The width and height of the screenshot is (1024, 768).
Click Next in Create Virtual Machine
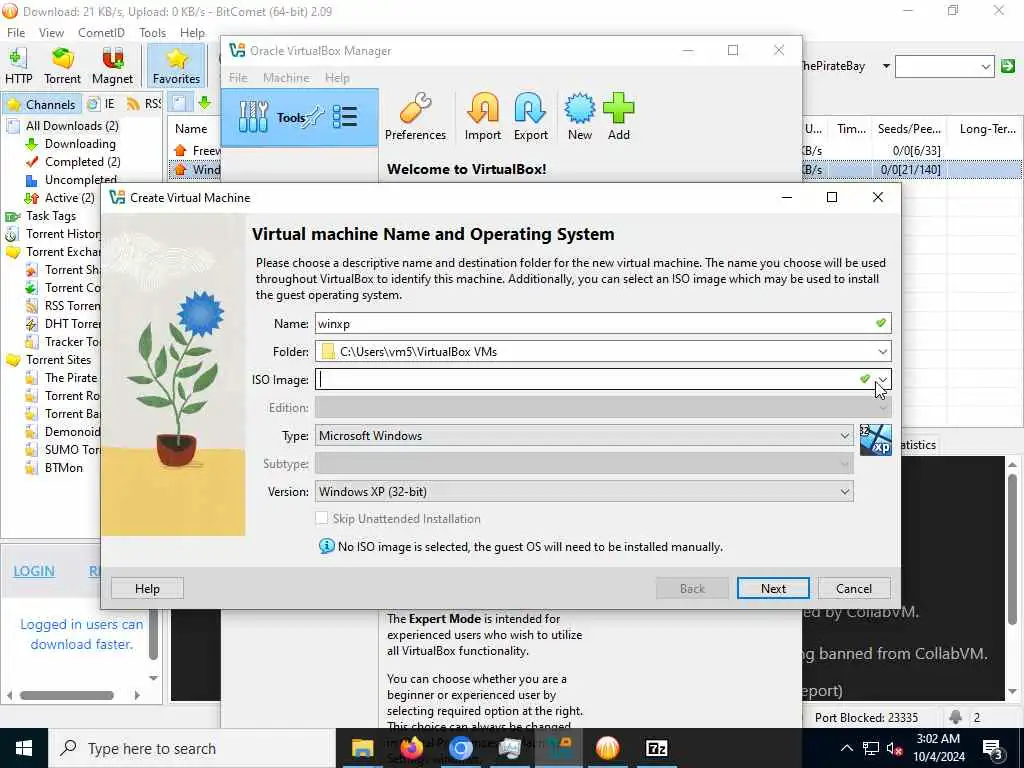(x=773, y=588)
